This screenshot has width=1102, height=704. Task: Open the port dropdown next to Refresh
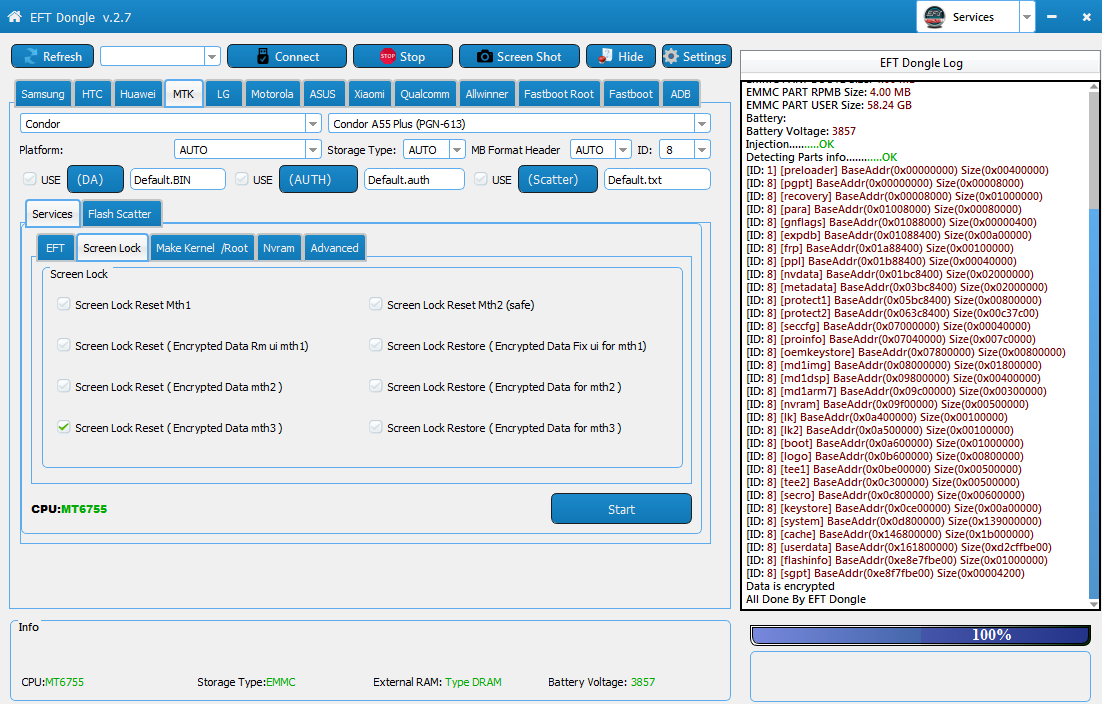(212, 56)
